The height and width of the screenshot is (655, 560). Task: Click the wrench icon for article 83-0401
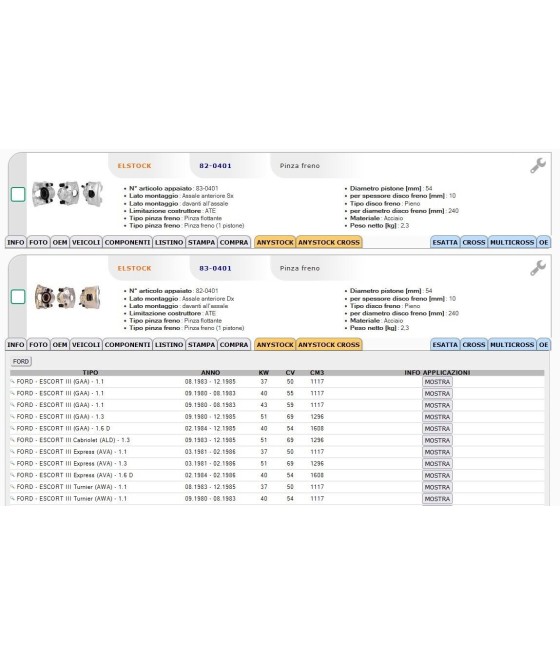(538, 268)
